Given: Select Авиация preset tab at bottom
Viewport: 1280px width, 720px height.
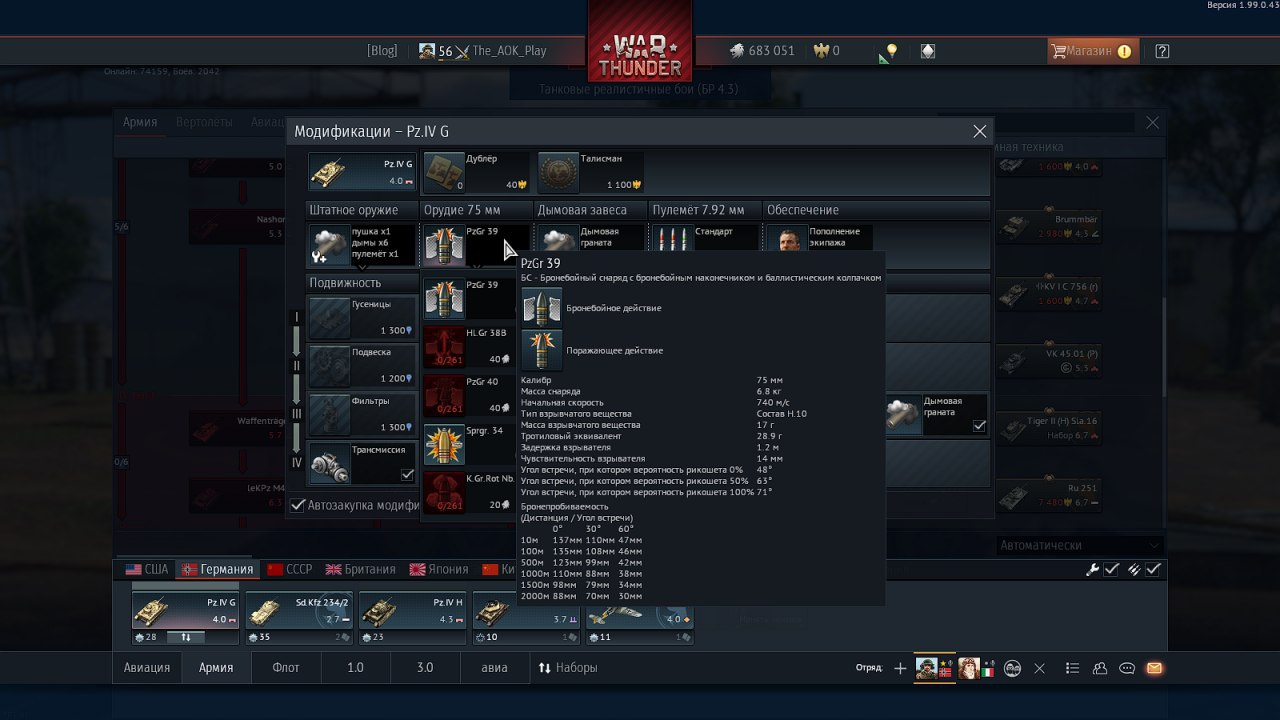Looking at the screenshot, I should click(x=146, y=668).
